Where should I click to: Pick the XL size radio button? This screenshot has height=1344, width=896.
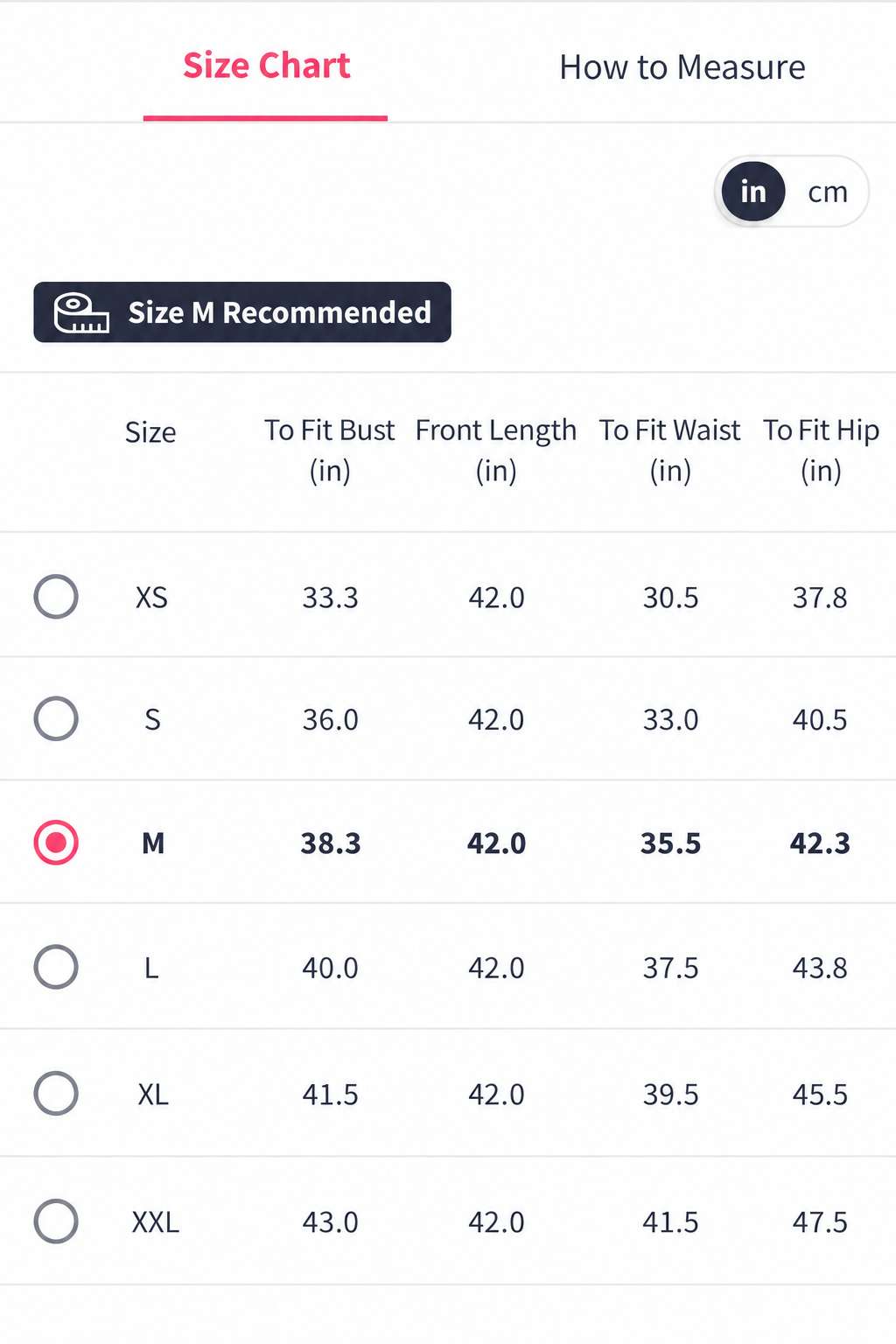pyautogui.click(x=56, y=1093)
